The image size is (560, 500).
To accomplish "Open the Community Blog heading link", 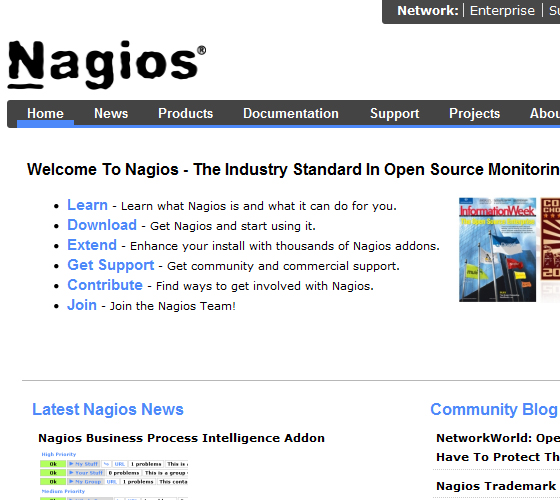I will (x=494, y=409).
